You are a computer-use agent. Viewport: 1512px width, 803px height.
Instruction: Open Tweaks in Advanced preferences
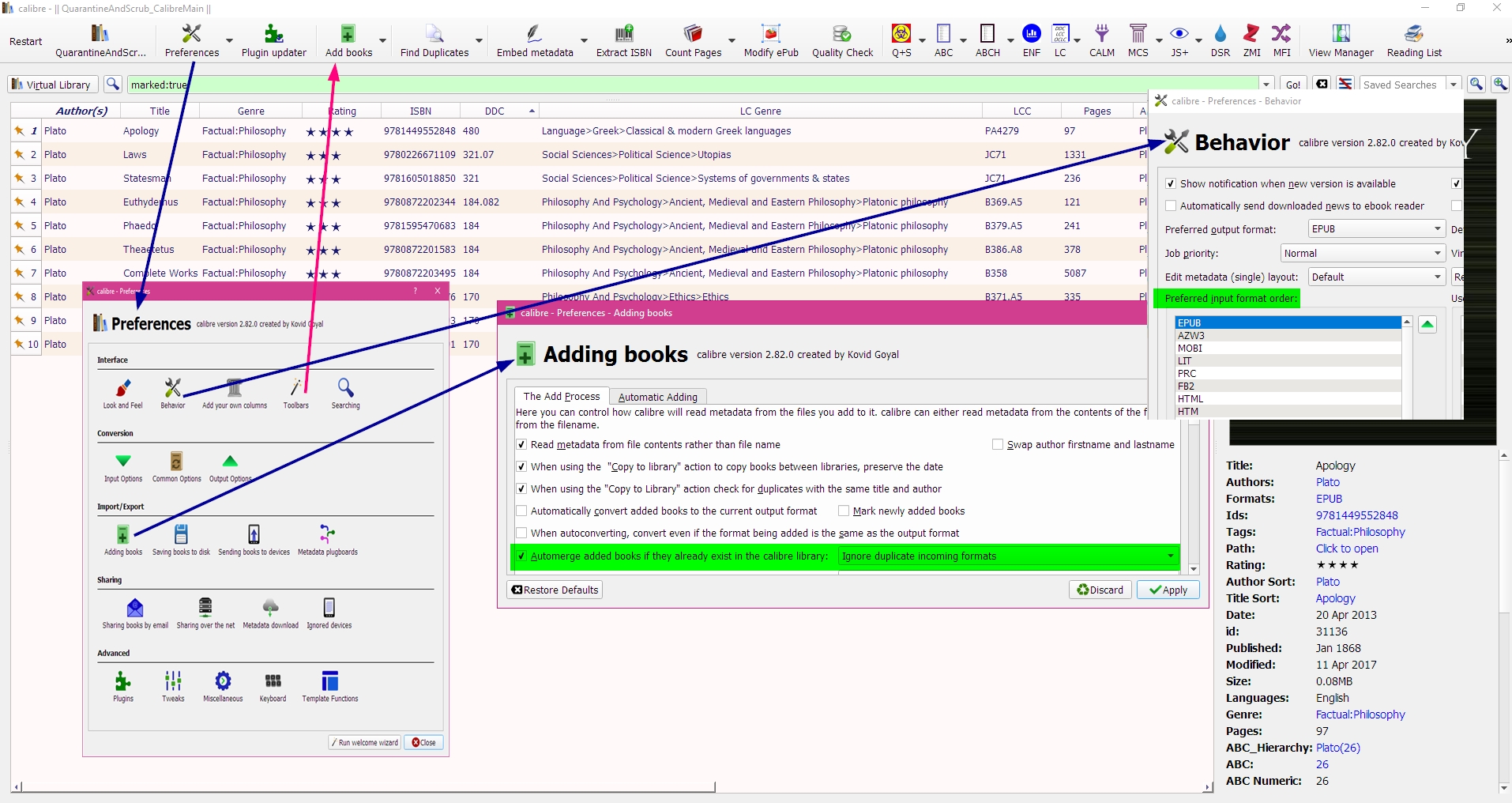click(173, 687)
